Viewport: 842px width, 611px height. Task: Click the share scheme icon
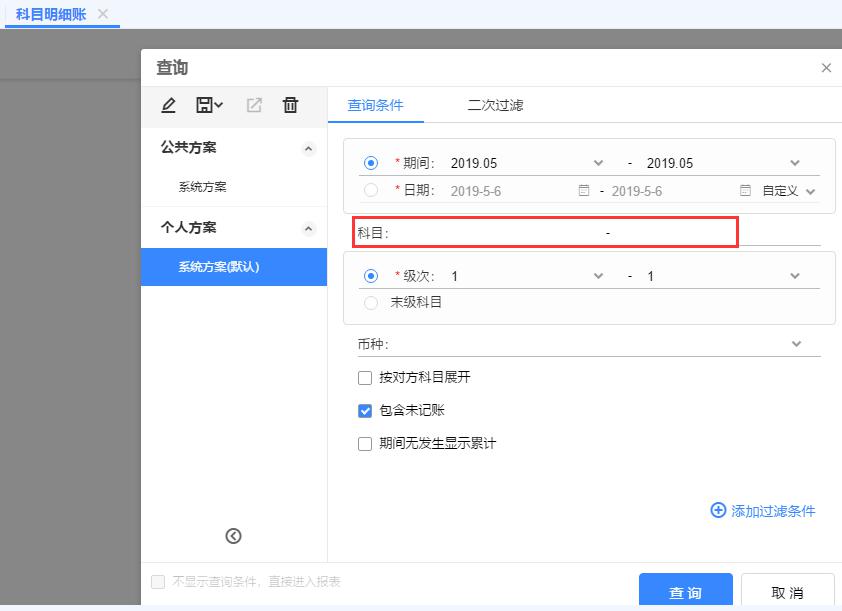tap(254, 105)
